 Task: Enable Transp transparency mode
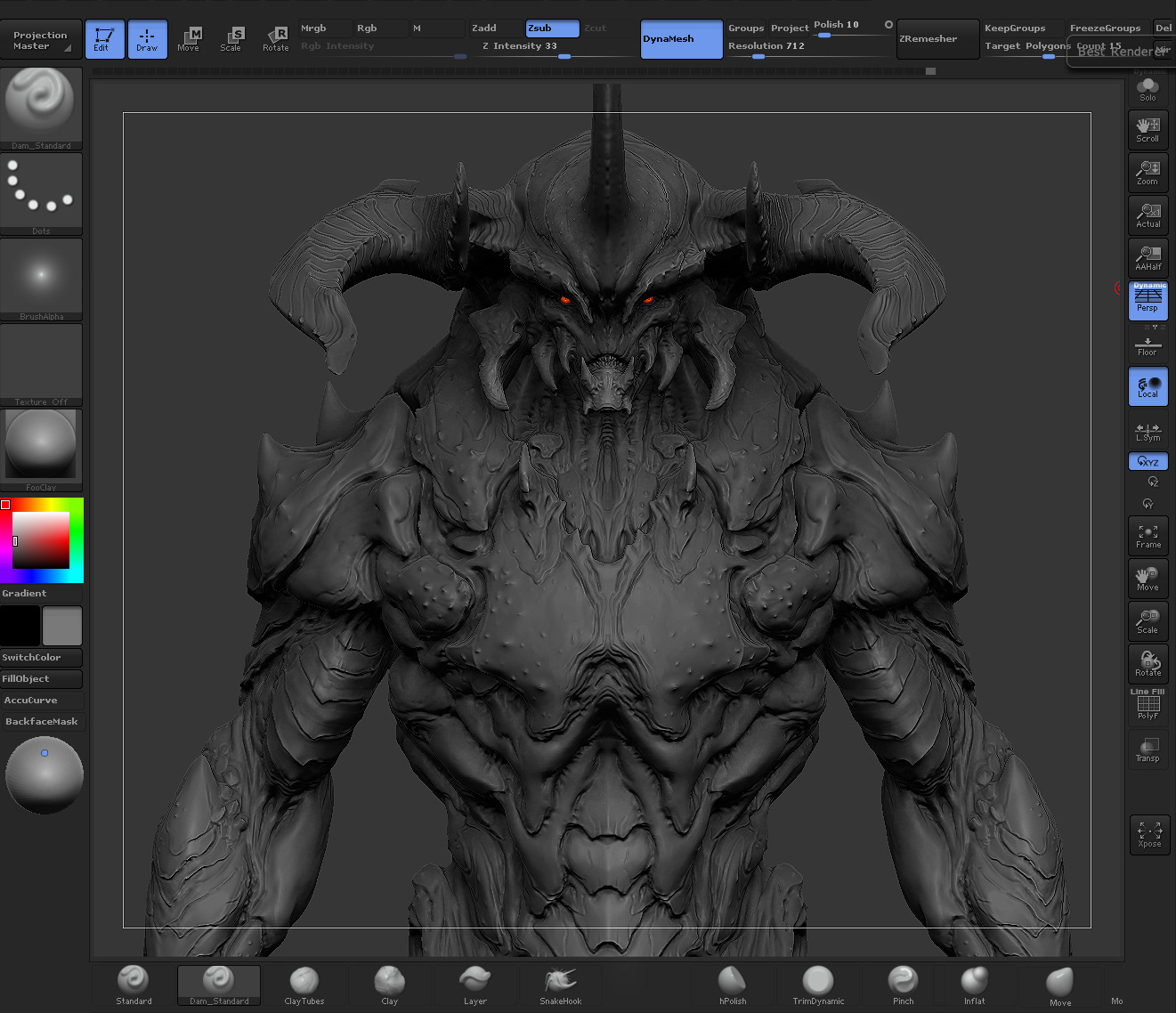click(x=1148, y=750)
